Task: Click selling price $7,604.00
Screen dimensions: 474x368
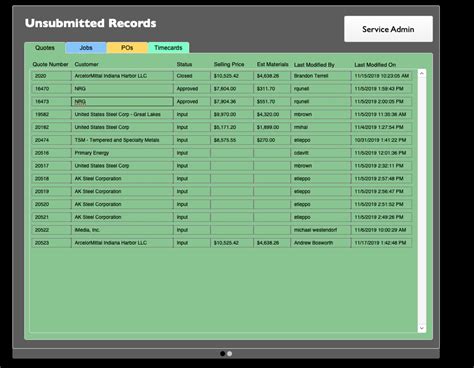Action: pos(232,89)
